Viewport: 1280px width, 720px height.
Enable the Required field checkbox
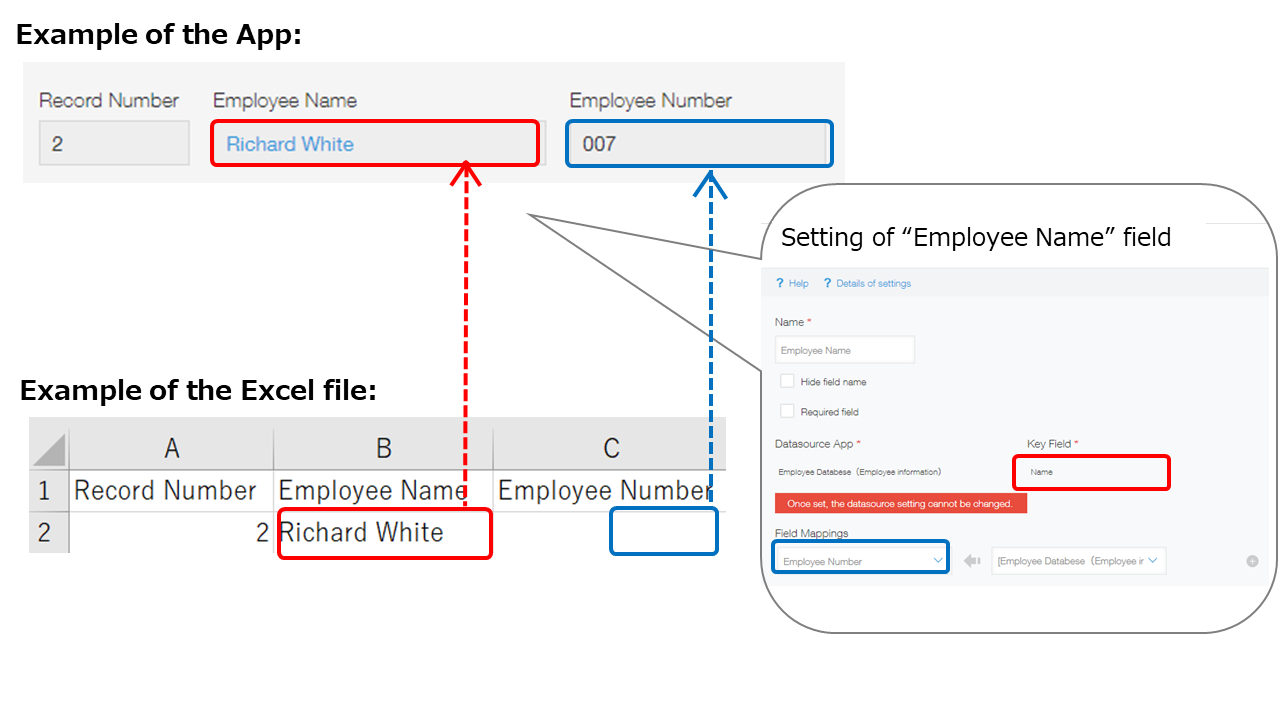pos(786,410)
